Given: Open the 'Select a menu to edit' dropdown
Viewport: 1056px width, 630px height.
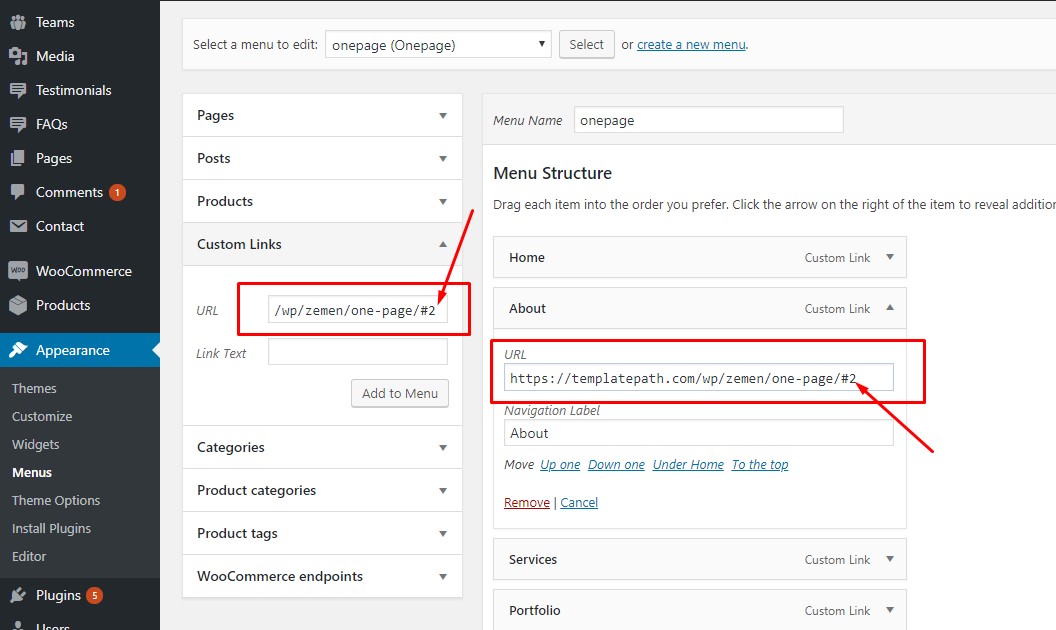Looking at the screenshot, I should tap(438, 44).
